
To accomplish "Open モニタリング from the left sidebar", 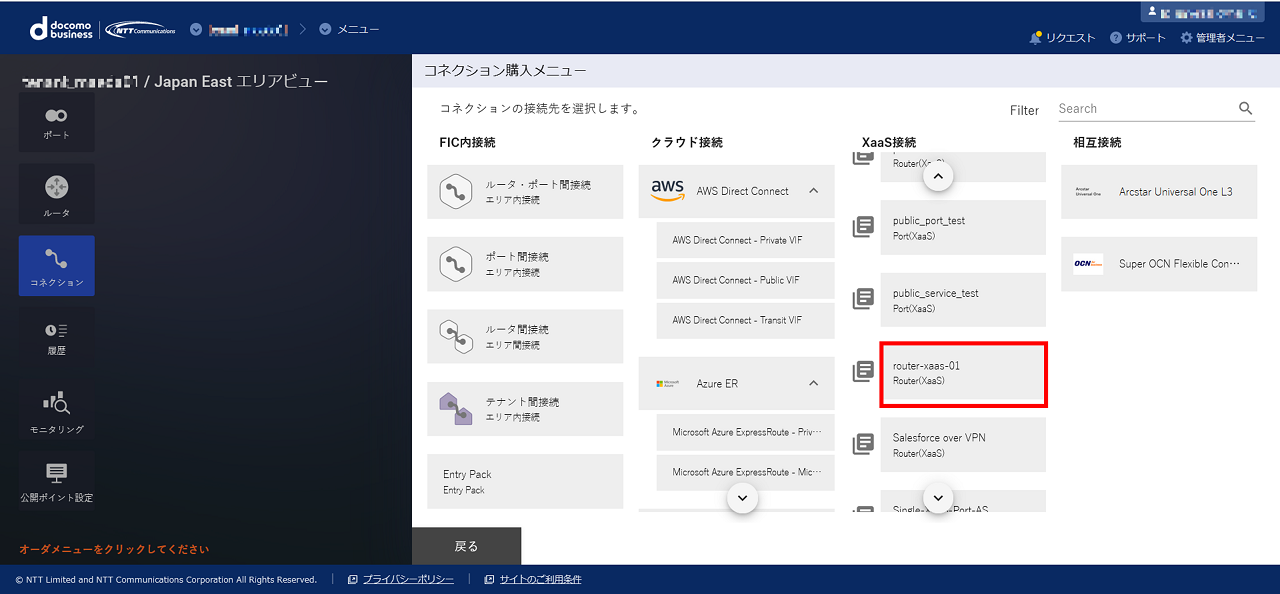I will point(56,410).
